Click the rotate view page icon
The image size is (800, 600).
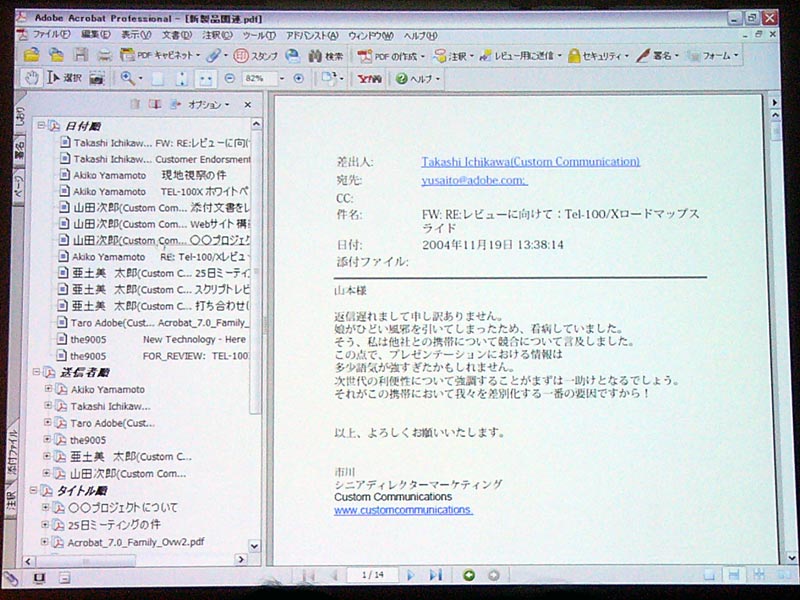point(328,79)
